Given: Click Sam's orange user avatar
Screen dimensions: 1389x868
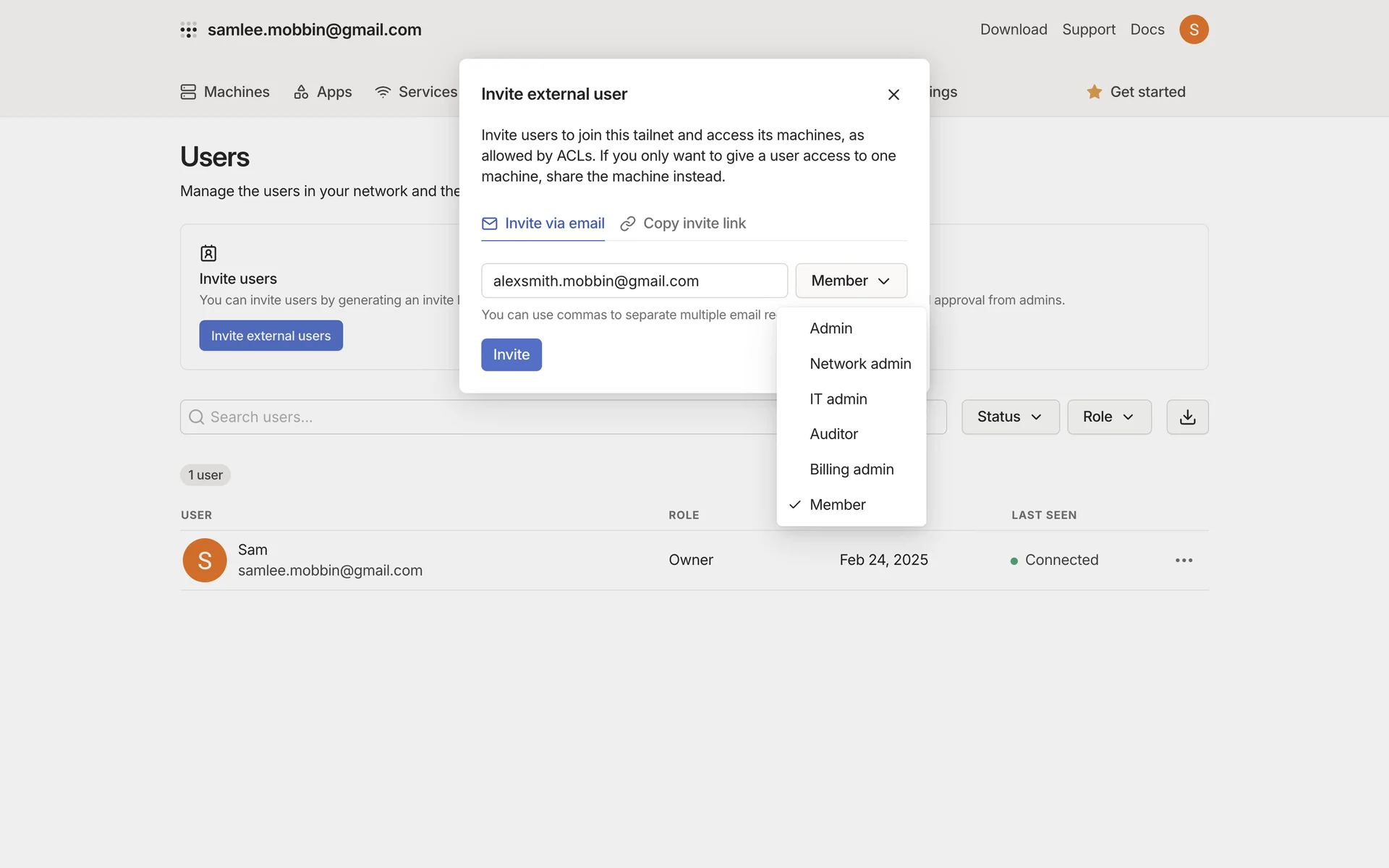Looking at the screenshot, I should pyautogui.click(x=205, y=560).
